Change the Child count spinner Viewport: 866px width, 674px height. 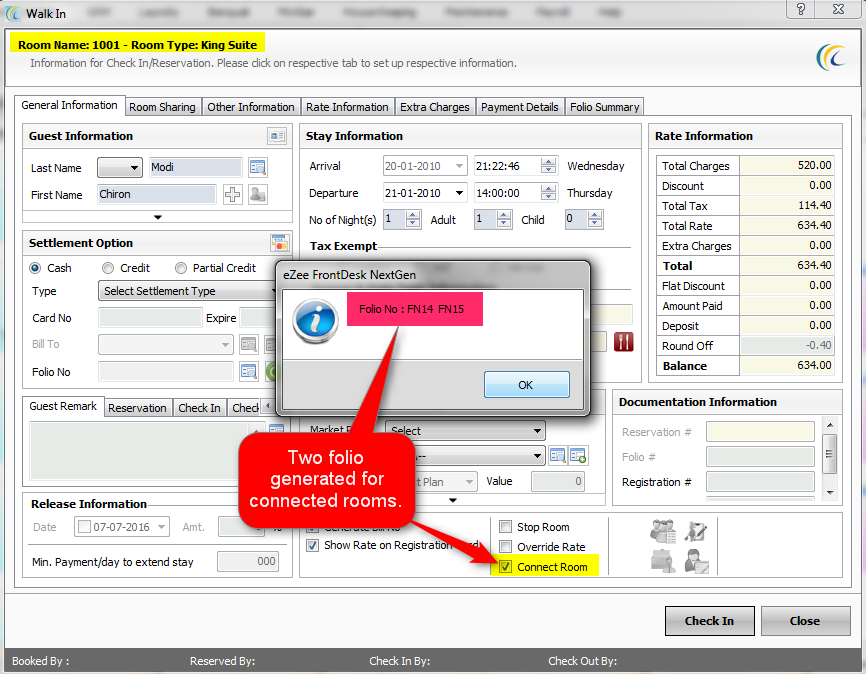[594, 219]
